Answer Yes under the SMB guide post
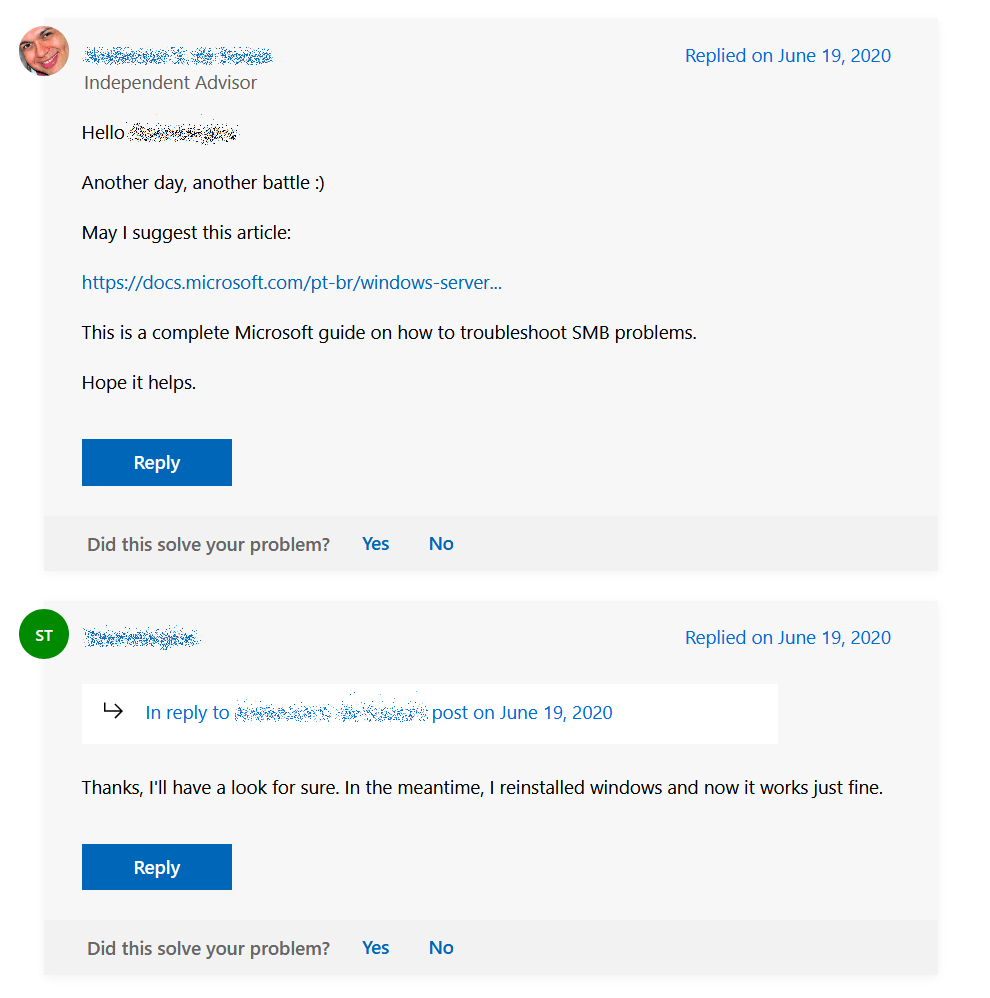The width and height of the screenshot is (990, 998). 375,544
